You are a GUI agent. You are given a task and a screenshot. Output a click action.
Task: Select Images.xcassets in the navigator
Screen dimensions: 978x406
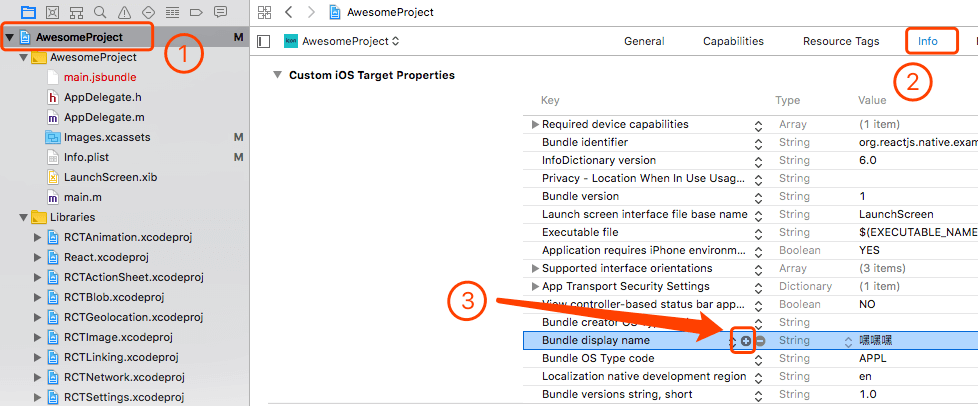click(107, 137)
